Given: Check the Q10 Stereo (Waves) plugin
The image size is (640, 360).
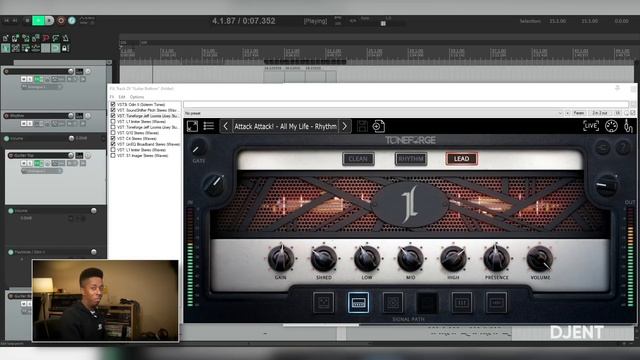Looking at the screenshot, I should pyautogui.click(x=113, y=133).
